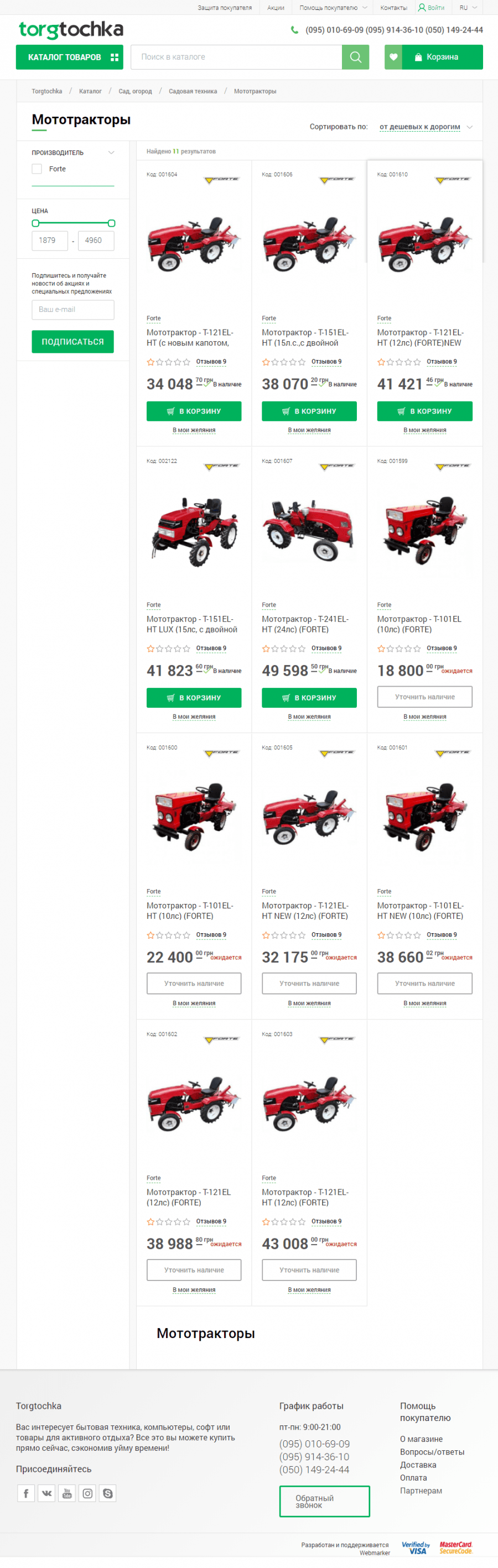Open the Контакты menu item
The image size is (498, 1568).
point(393,8)
